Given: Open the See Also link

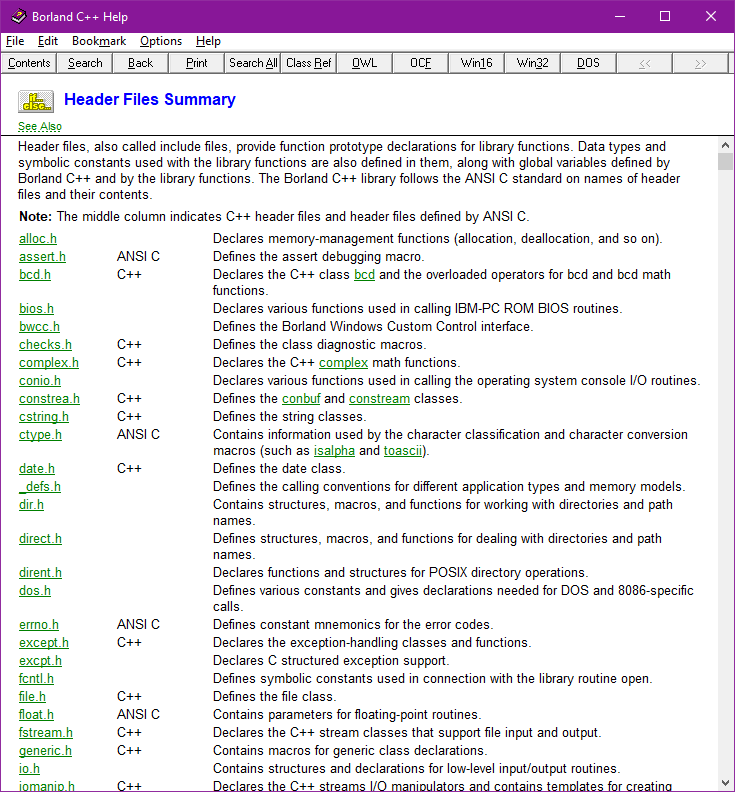Looking at the screenshot, I should pos(40,127).
